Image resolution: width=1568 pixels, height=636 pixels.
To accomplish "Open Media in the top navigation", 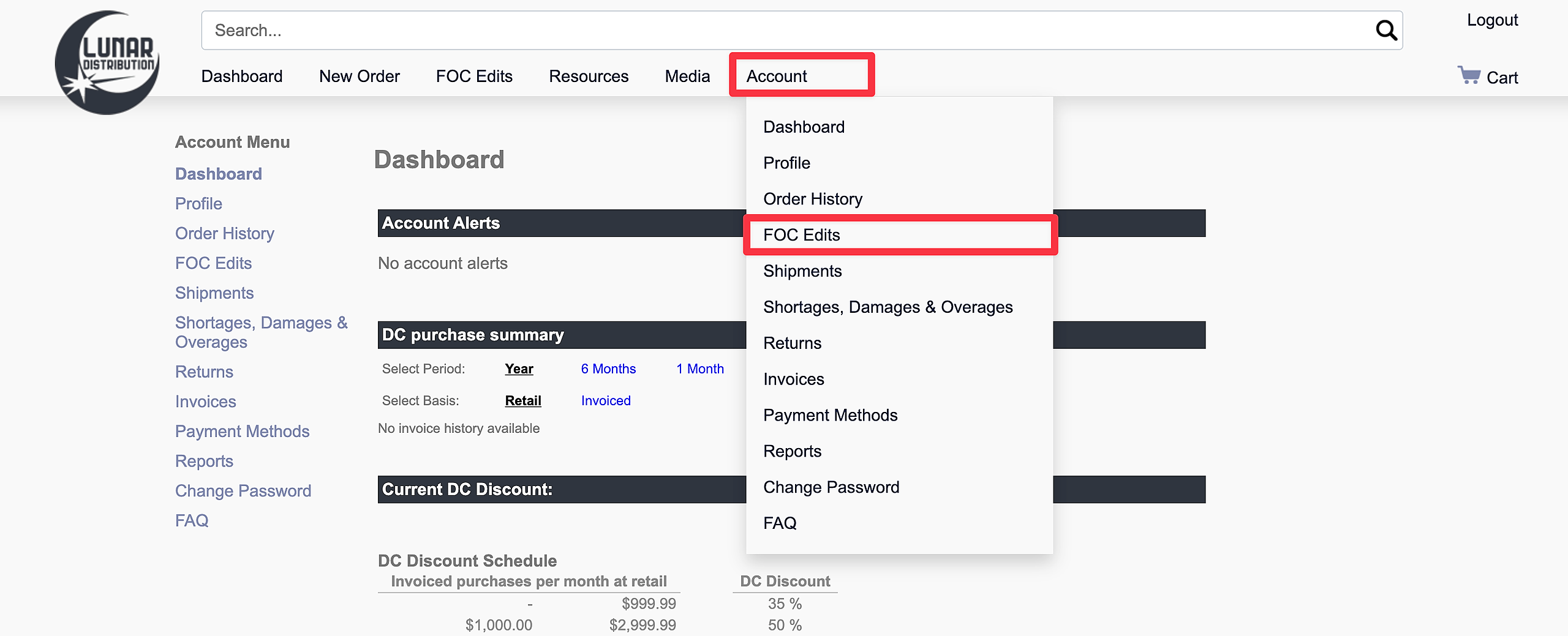I will click(x=687, y=76).
